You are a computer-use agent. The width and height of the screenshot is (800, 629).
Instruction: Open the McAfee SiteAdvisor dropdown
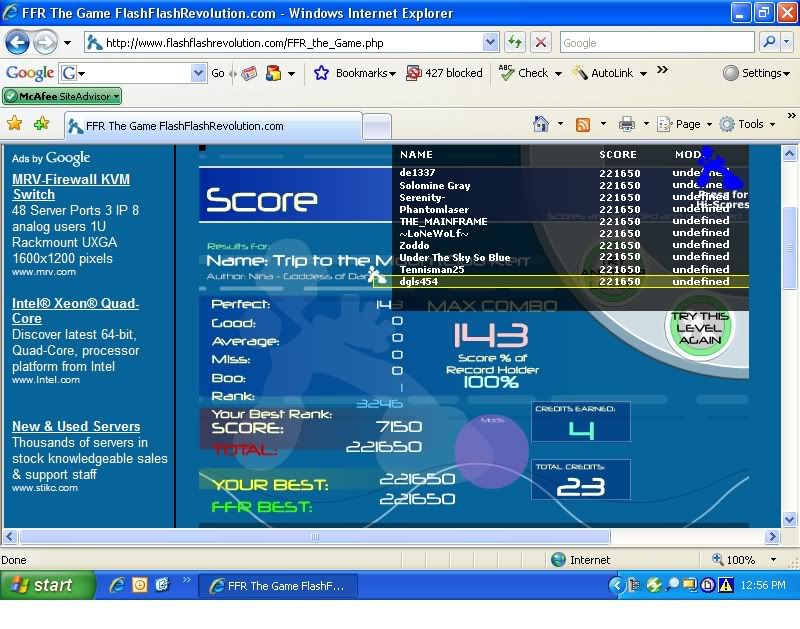pos(62,96)
